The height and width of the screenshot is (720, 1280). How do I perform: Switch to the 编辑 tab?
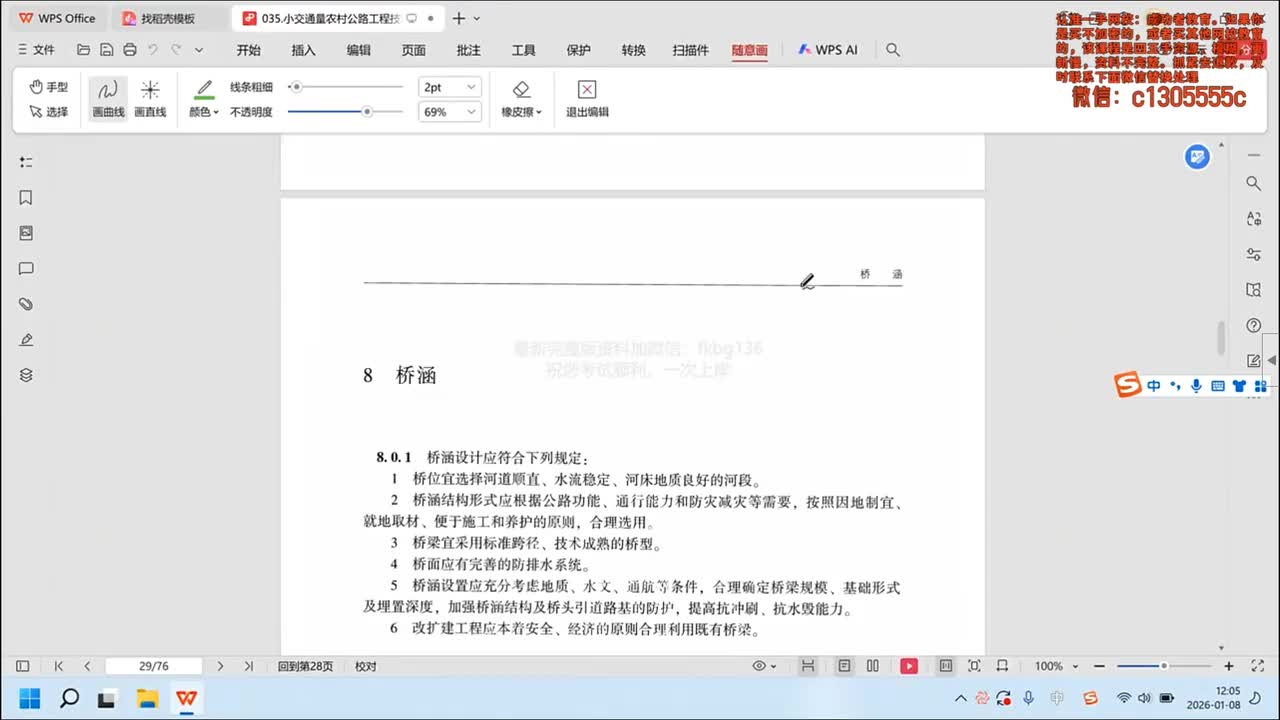point(358,50)
